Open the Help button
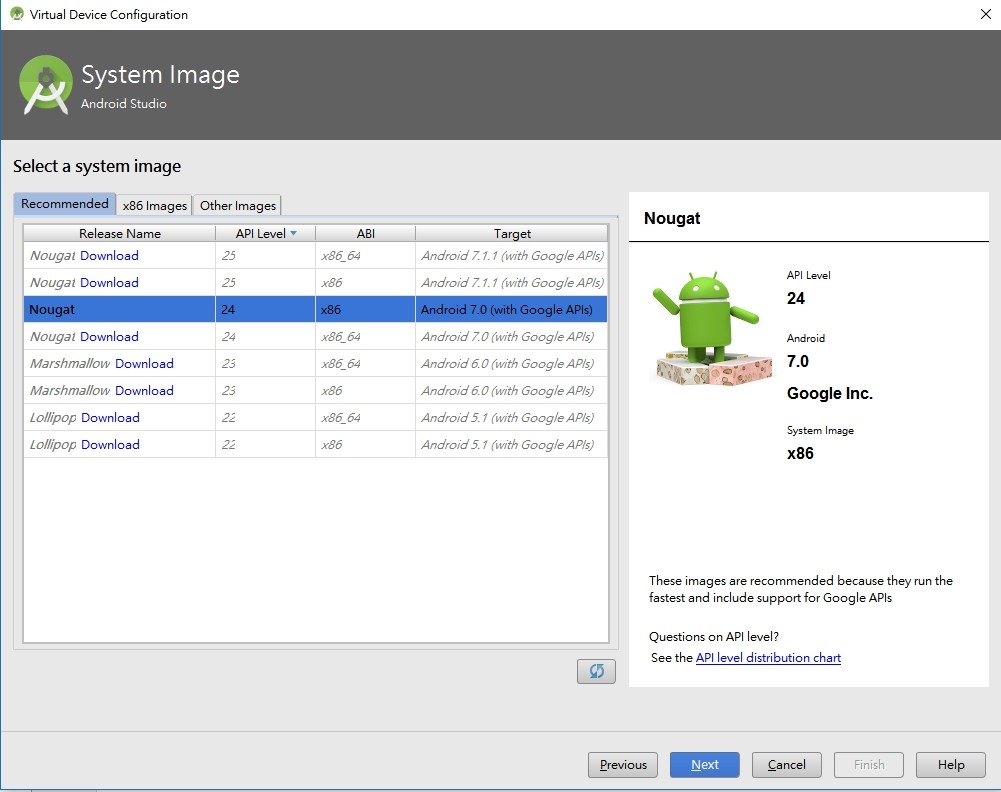 click(951, 765)
